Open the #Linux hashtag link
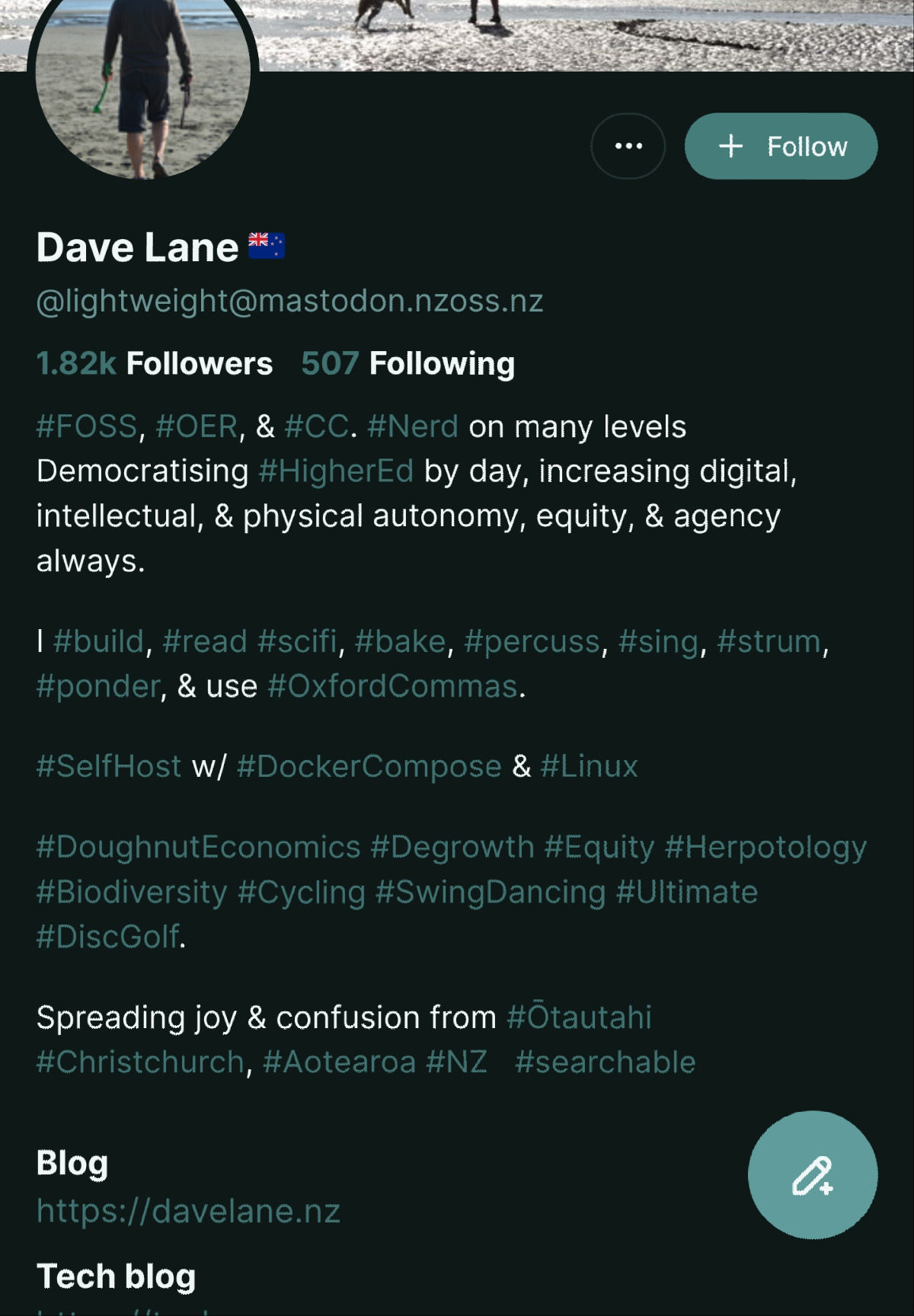 tap(589, 766)
